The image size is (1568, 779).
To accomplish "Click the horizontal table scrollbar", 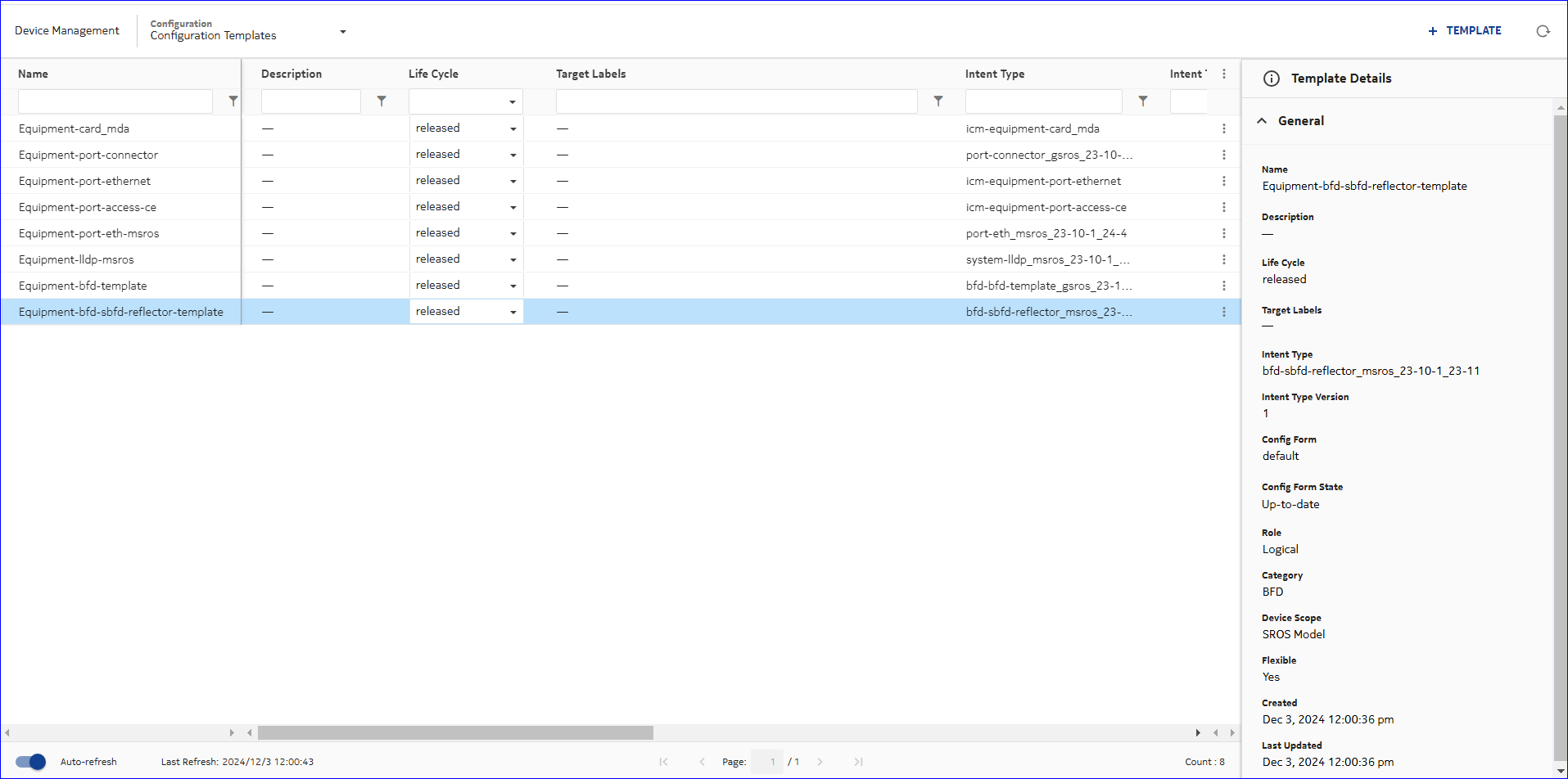I will coord(455,732).
